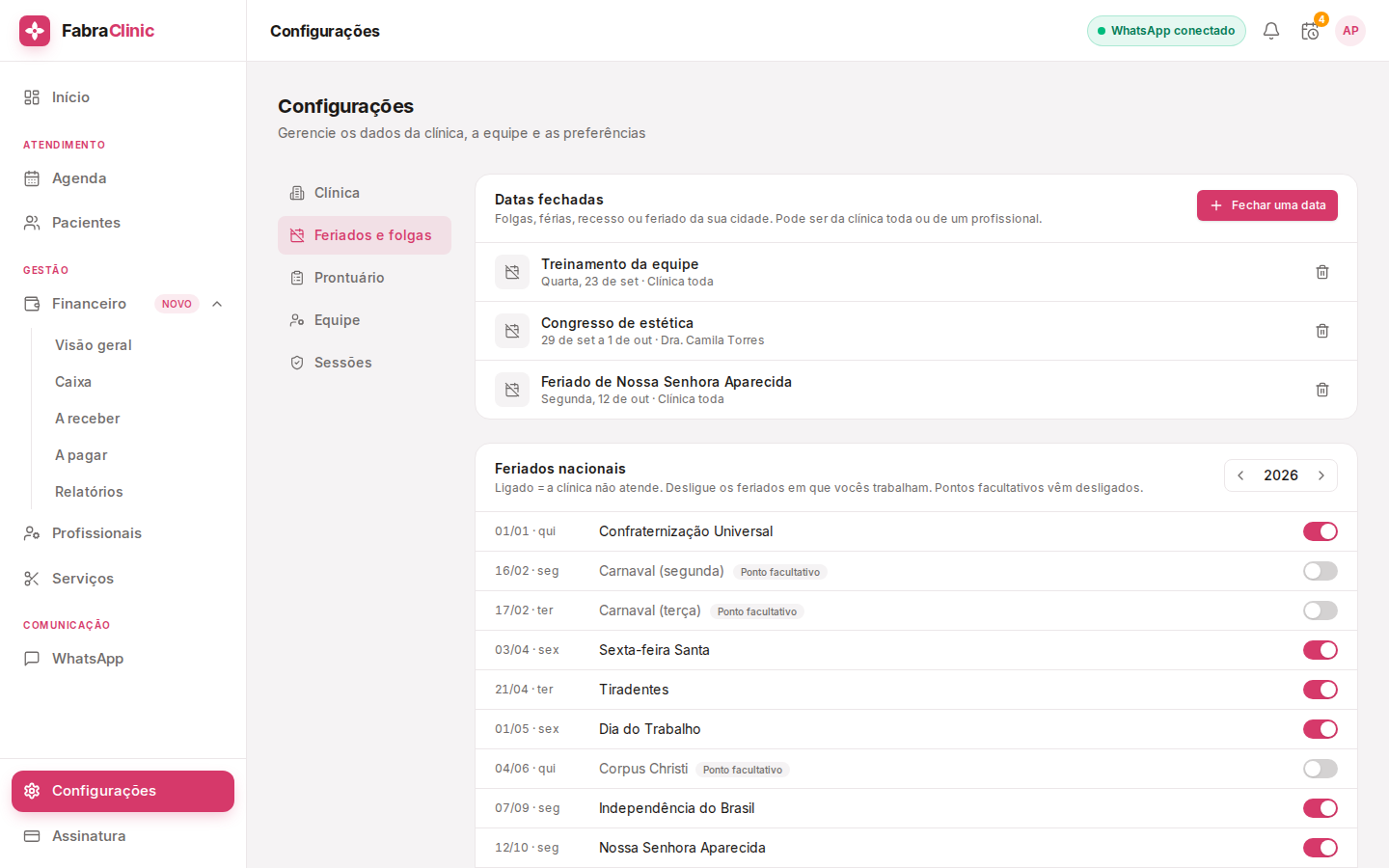Switch to the Prontuário settings tab
1389x868 pixels.
pyautogui.click(x=365, y=278)
